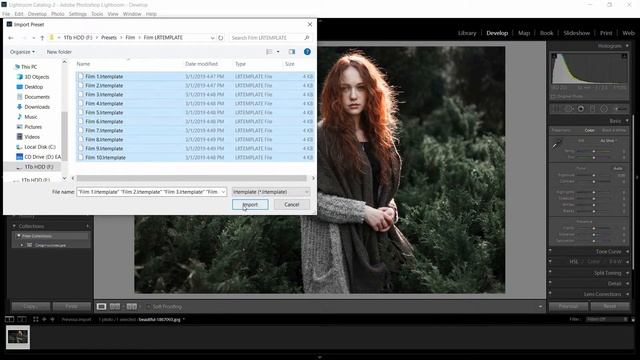Open file type lrtemplate dropdown
This screenshot has width=640, height=360.
(271, 192)
